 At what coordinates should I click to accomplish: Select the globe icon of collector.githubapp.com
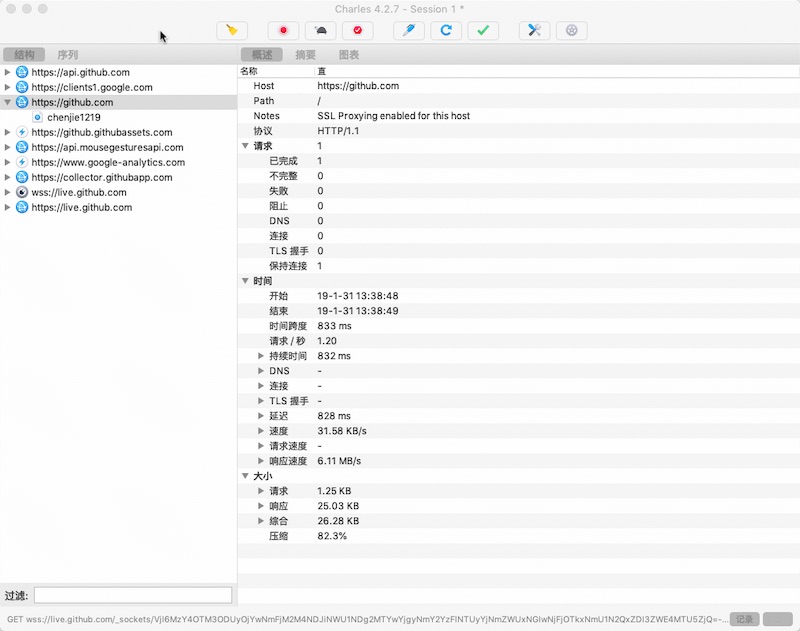(x=22, y=178)
